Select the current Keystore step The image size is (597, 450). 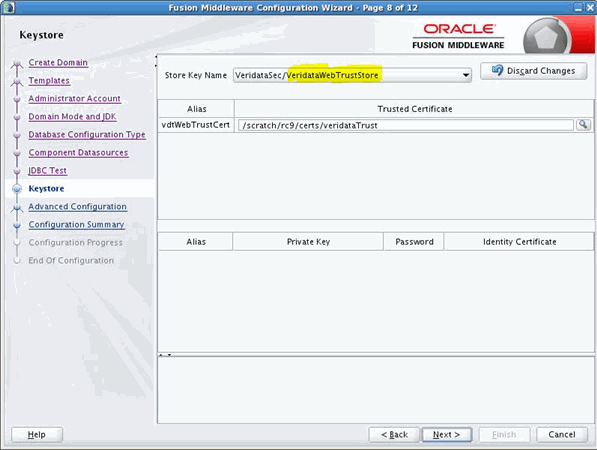(46, 188)
